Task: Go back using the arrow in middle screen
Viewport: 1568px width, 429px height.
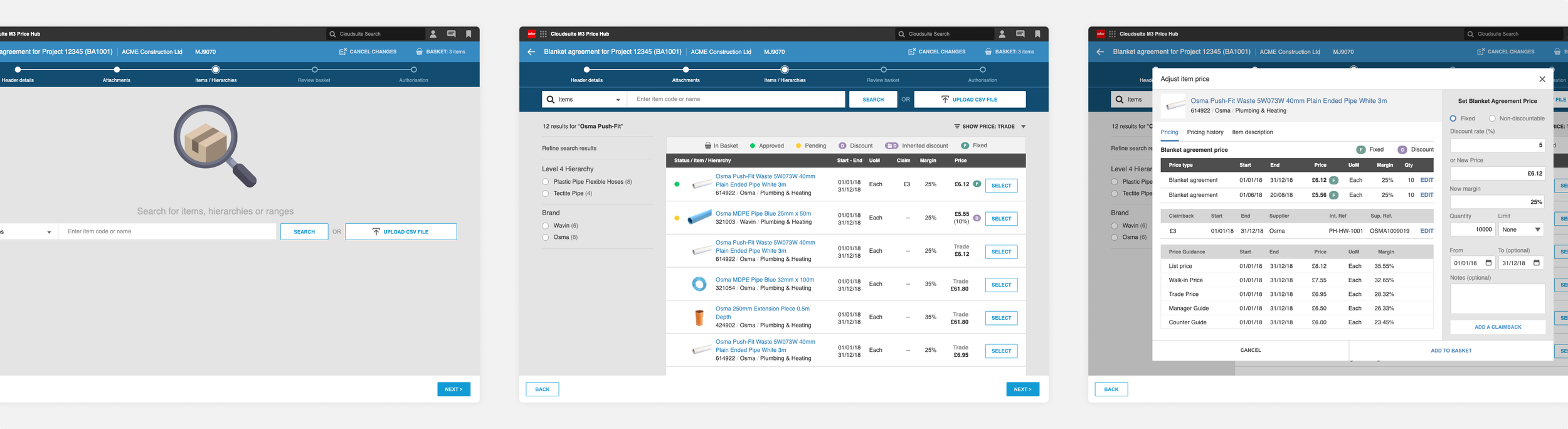Action: click(531, 52)
